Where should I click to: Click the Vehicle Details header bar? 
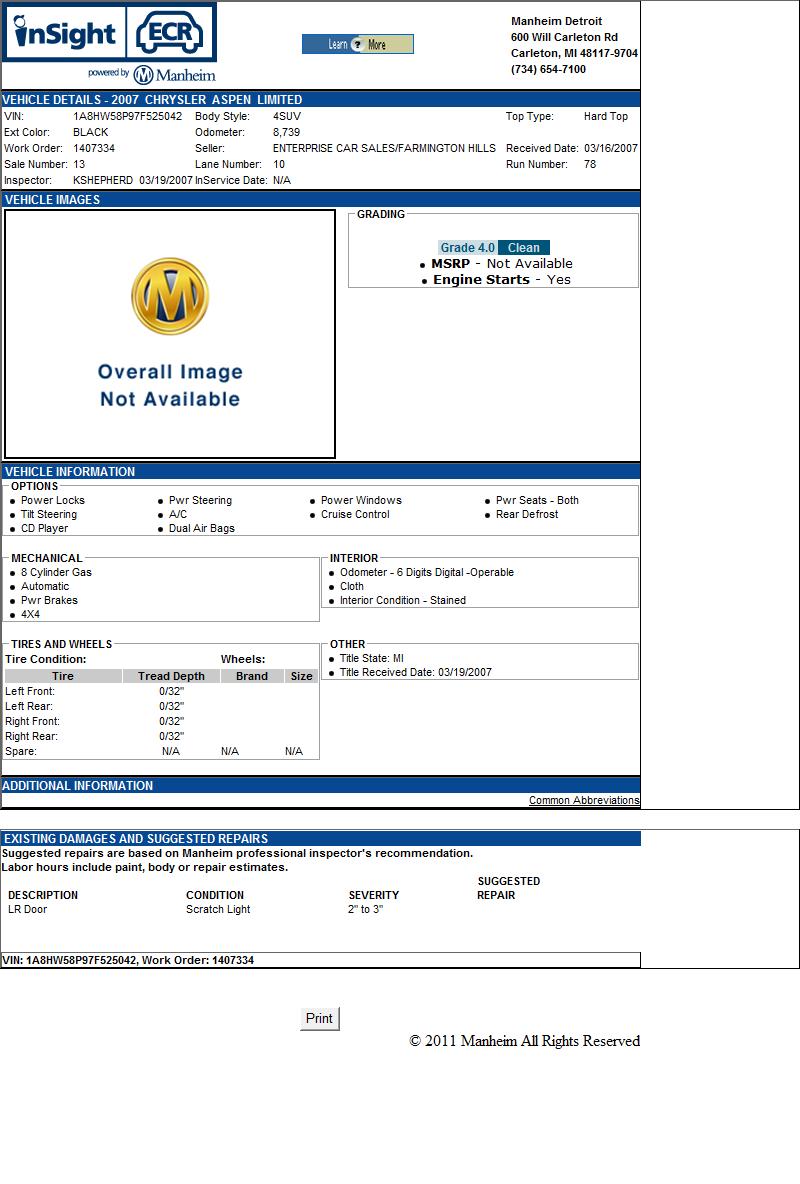(321, 100)
